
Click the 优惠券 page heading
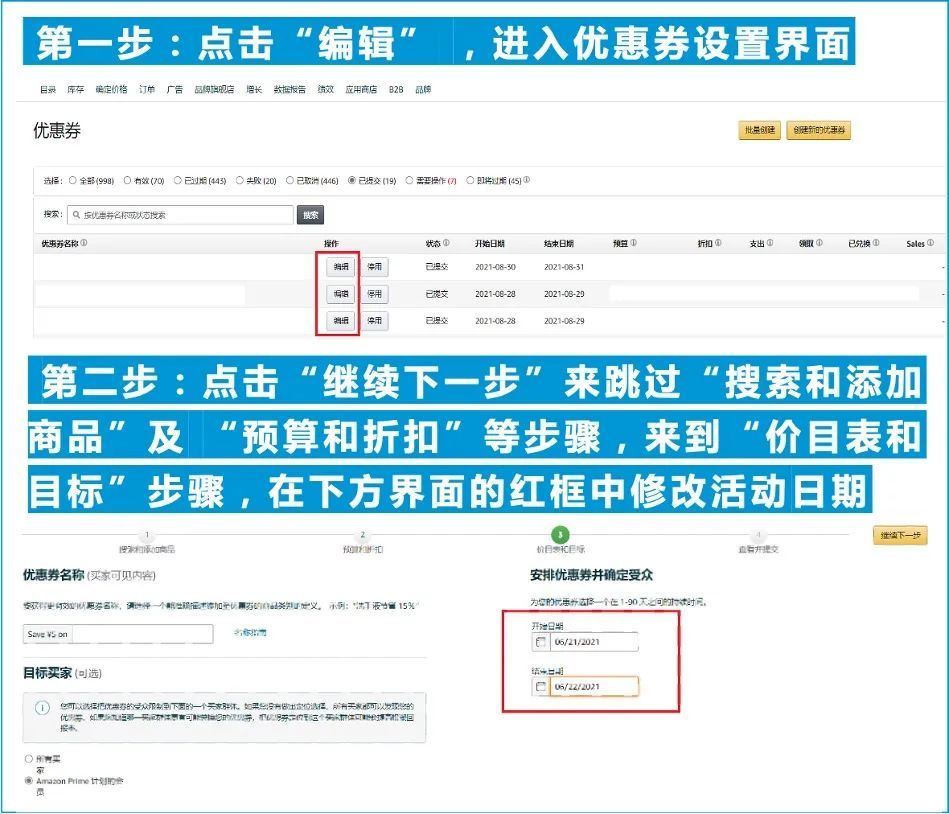click(x=57, y=131)
